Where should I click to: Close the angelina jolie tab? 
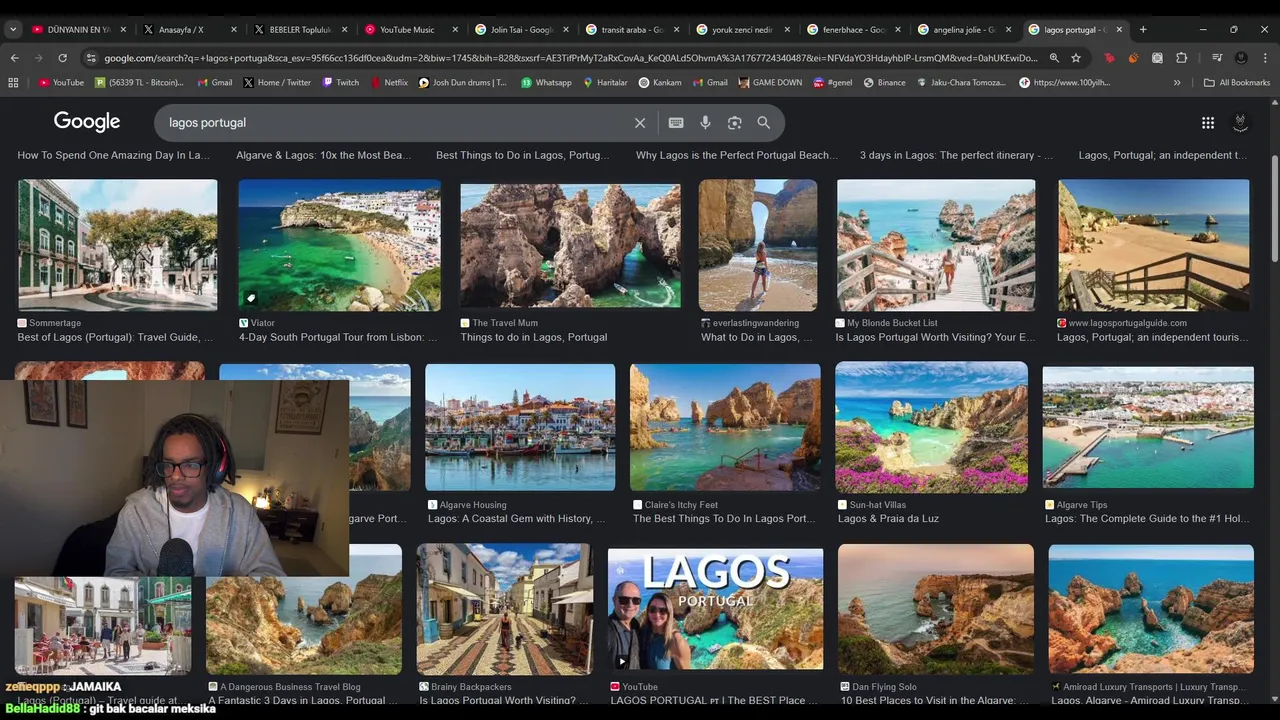1008,29
